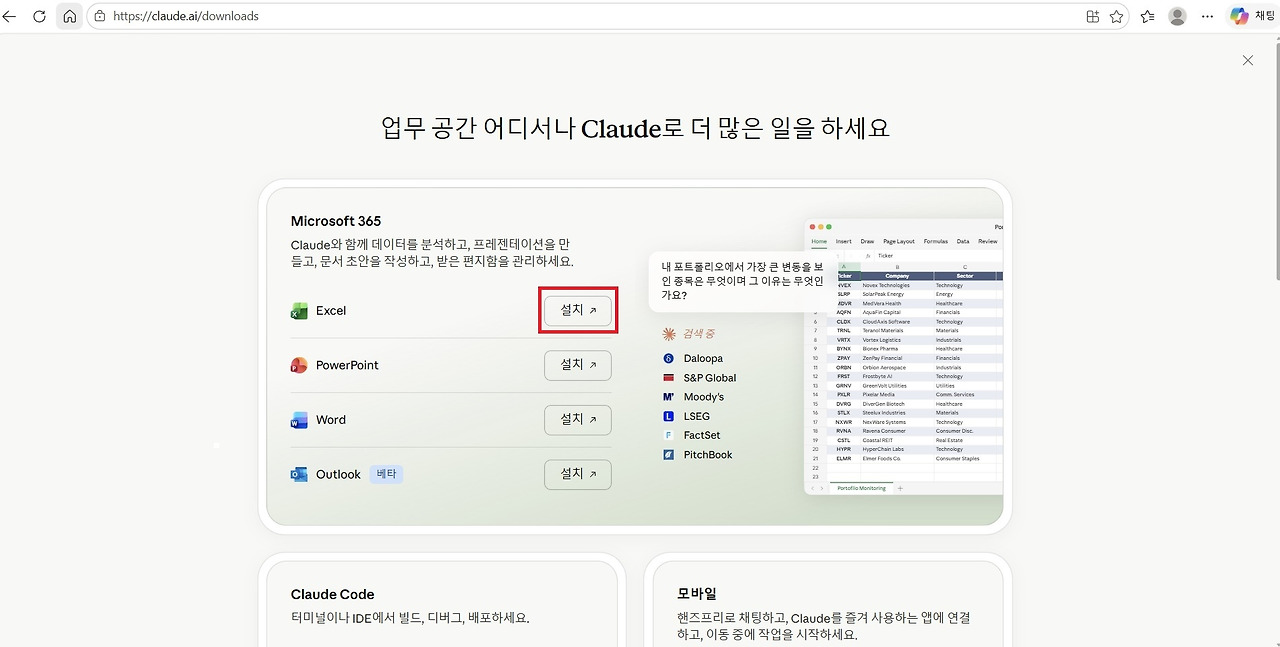Open Copilot 채팅 button
1280x647 pixels.
pyautogui.click(x=1252, y=17)
